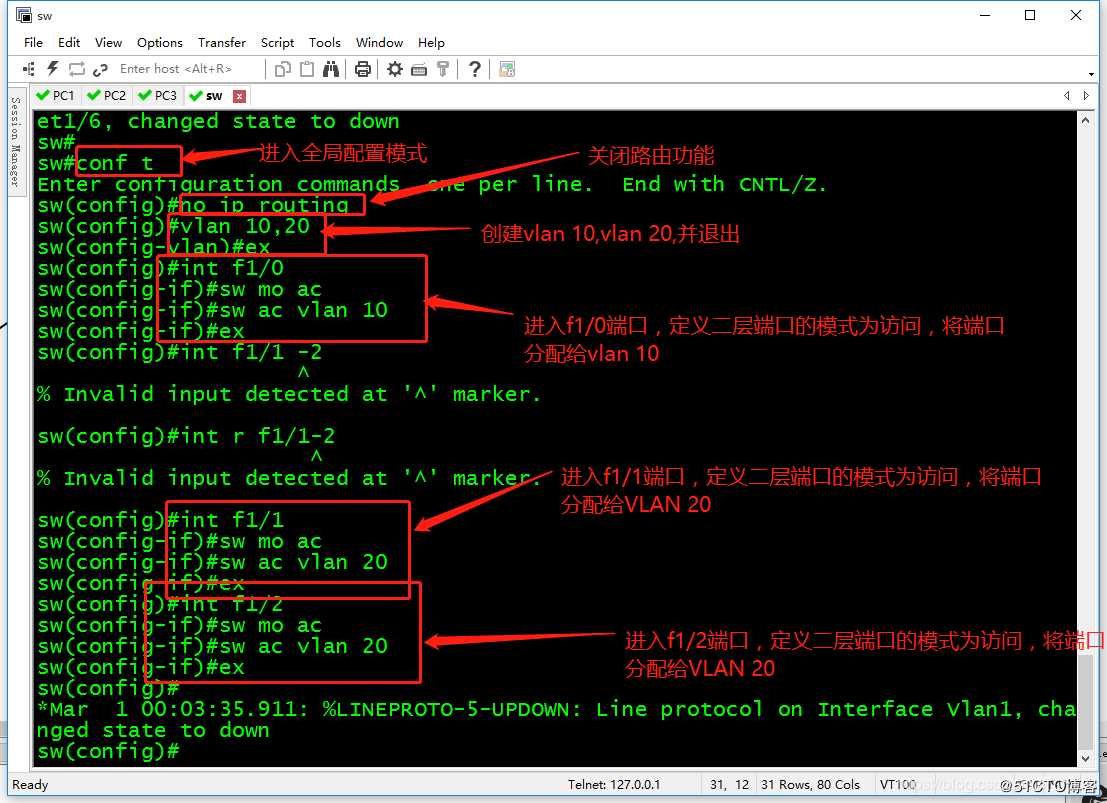Image resolution: width=1107 pixels, height=803 pixels.
Task: Click the Quick Connect lightning icon
Action: click(52, 69)
